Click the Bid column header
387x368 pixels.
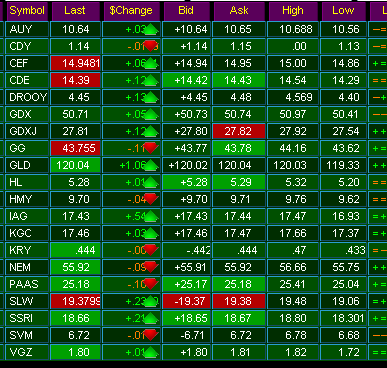186,11
